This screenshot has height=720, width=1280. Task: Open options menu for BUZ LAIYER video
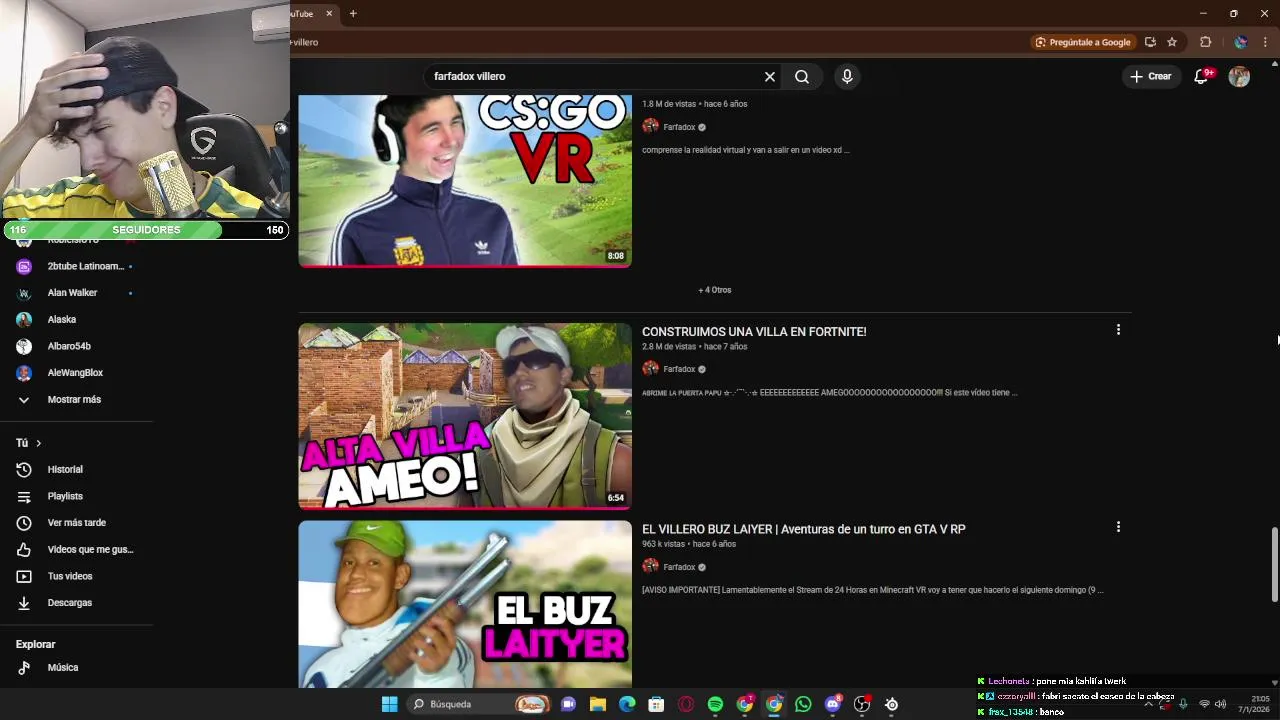click(1118, 526)
